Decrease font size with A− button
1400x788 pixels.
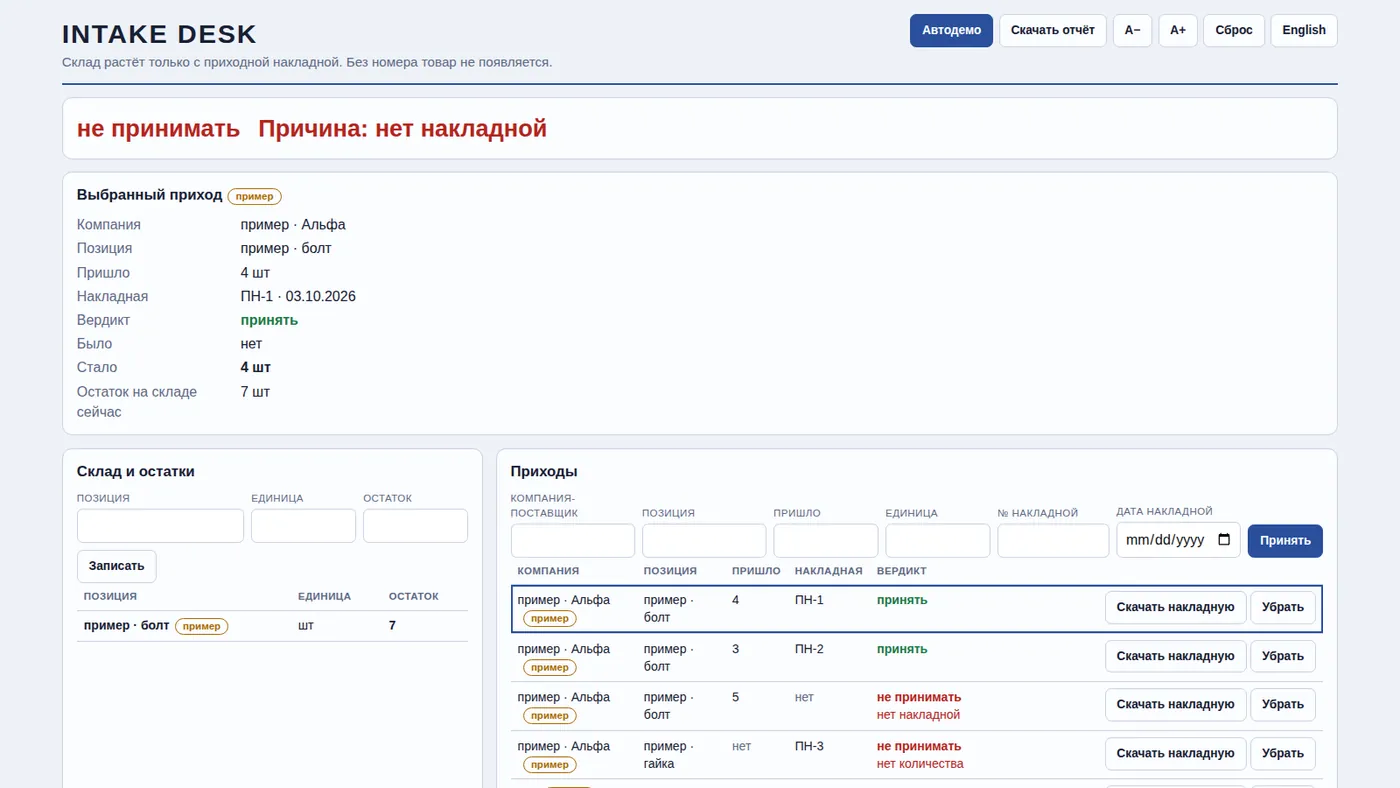click(1132, 30)
